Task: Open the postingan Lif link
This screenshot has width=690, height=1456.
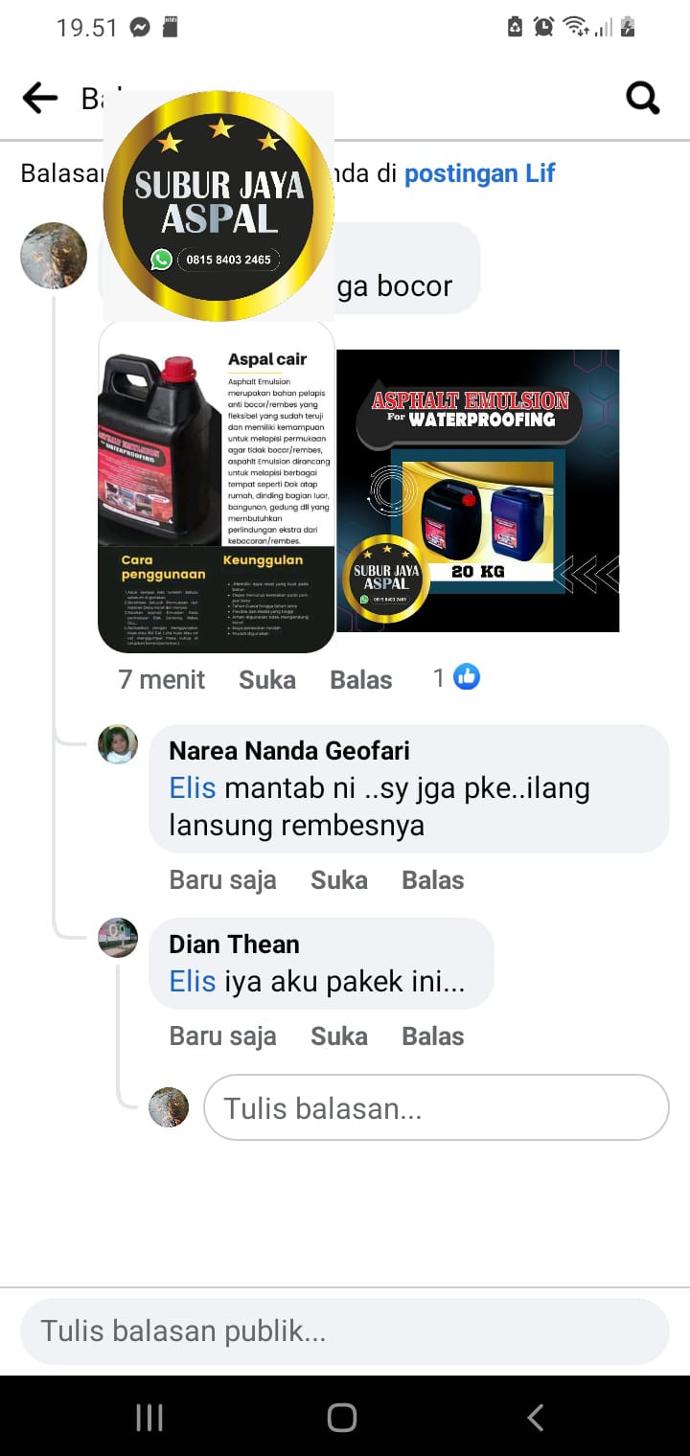Action: click(479, 173)
